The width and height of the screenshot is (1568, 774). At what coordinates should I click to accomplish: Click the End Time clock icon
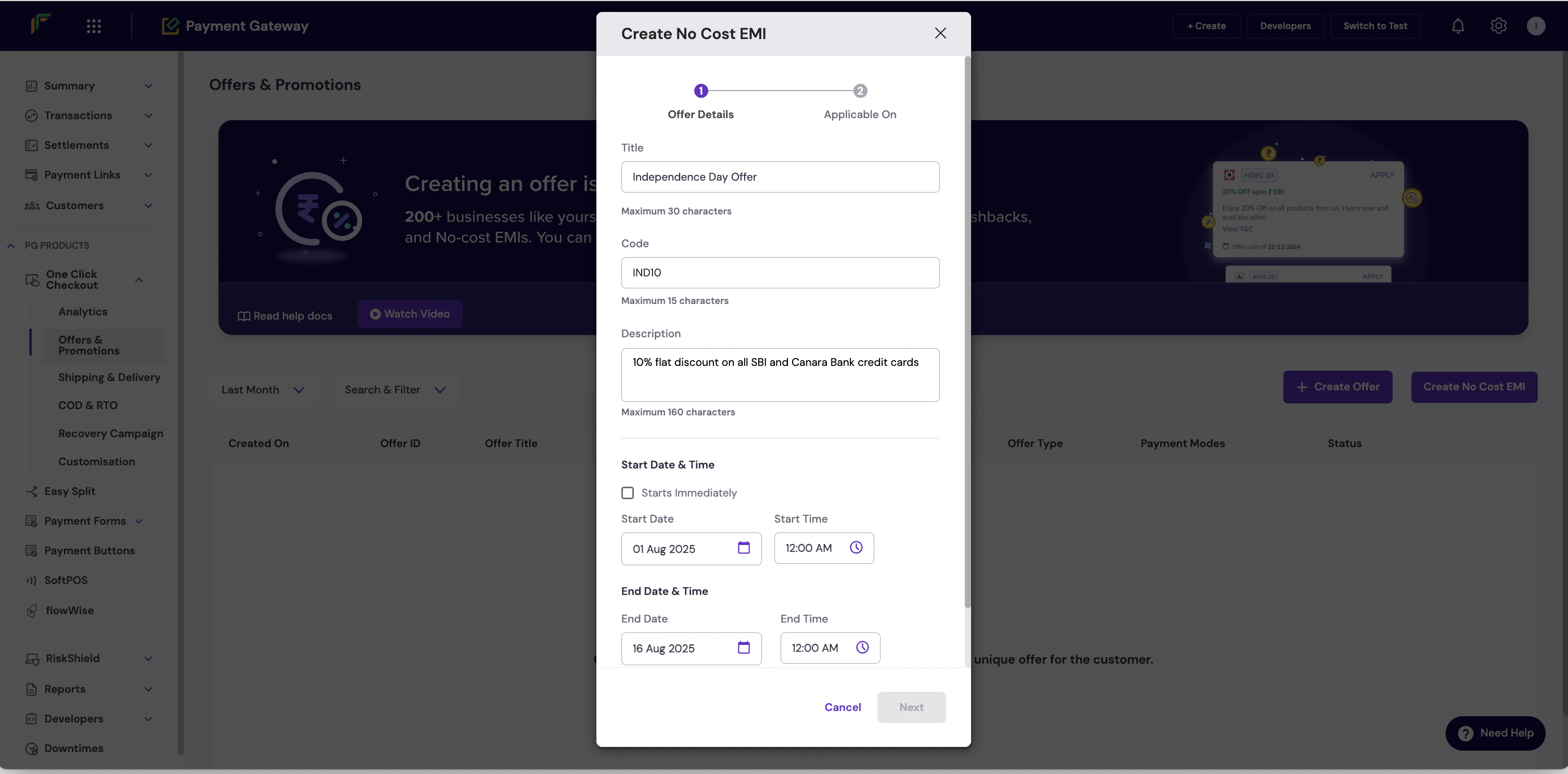point(862,648)
